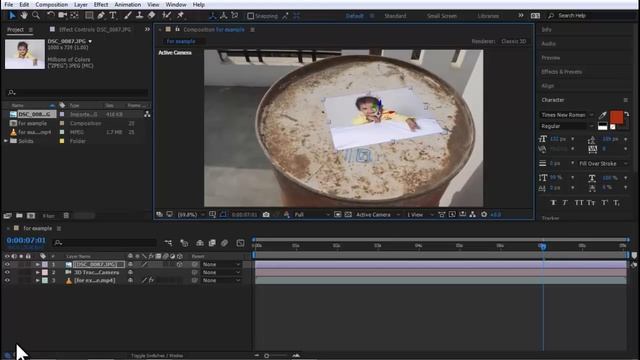This screenshot has height=360, width=640.
Task: Open the Fill Over Stroke dropdown
Action: [603, 163]
